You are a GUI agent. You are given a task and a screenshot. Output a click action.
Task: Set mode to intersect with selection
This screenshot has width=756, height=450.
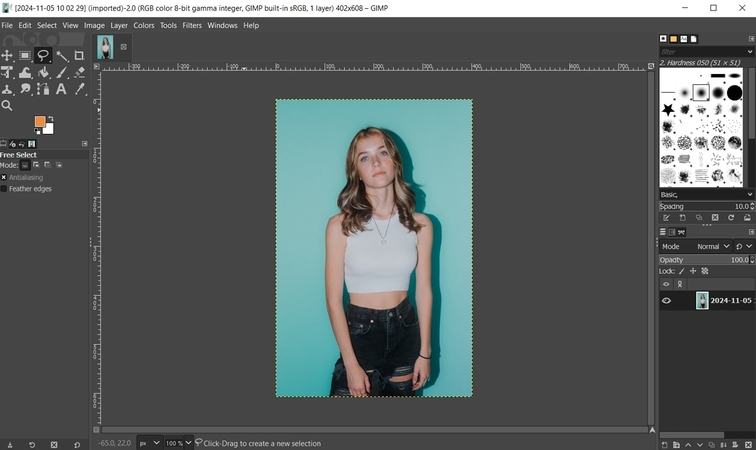coord(59,165)
